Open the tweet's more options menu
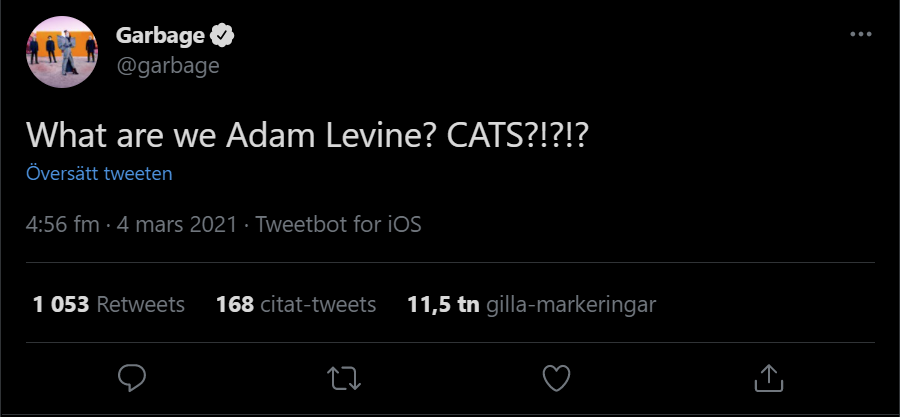Viewport: 900px width, 417px height. 860,34
